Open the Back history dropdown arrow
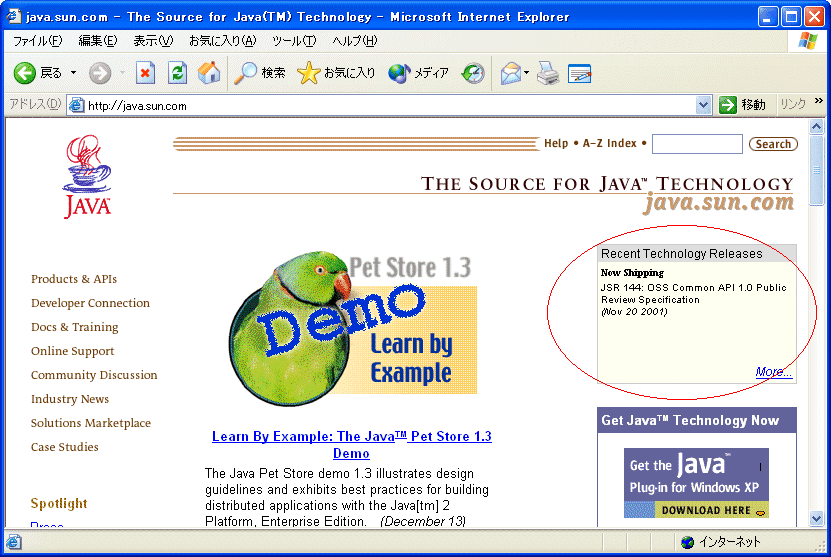The image size is (831, 557). pos(74,73)
